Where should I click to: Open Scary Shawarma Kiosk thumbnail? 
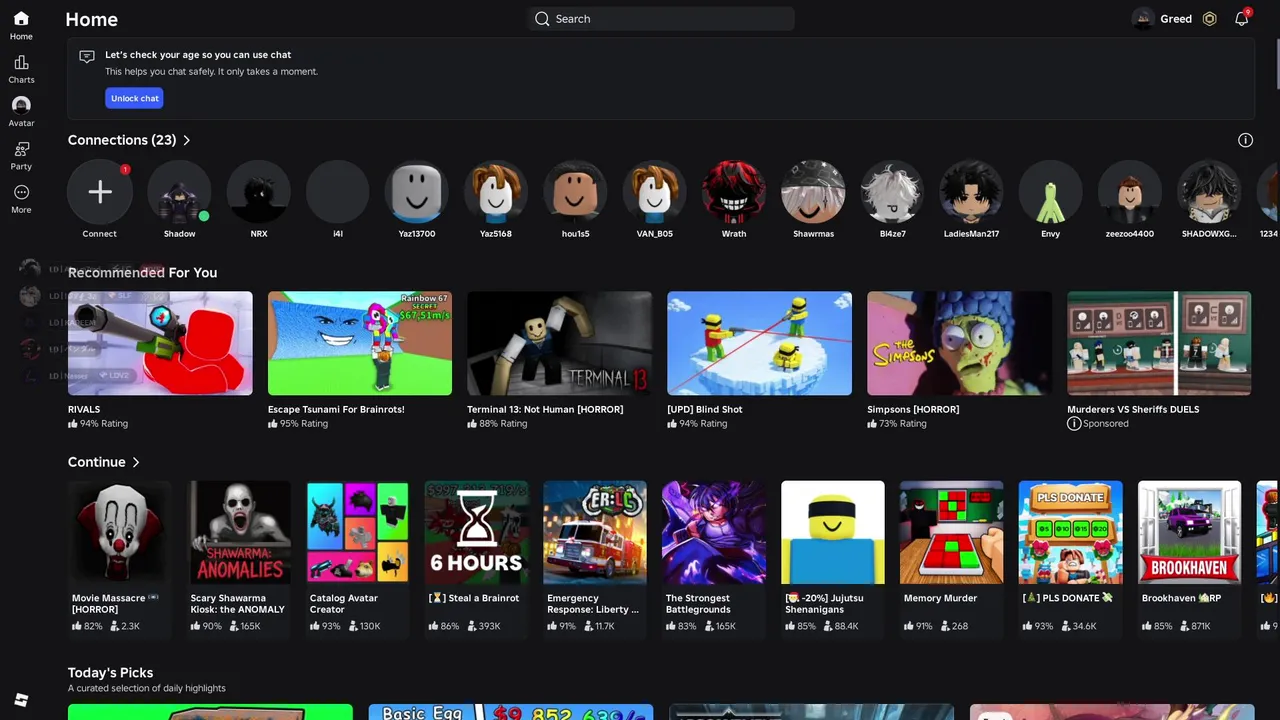click(239, 532)
